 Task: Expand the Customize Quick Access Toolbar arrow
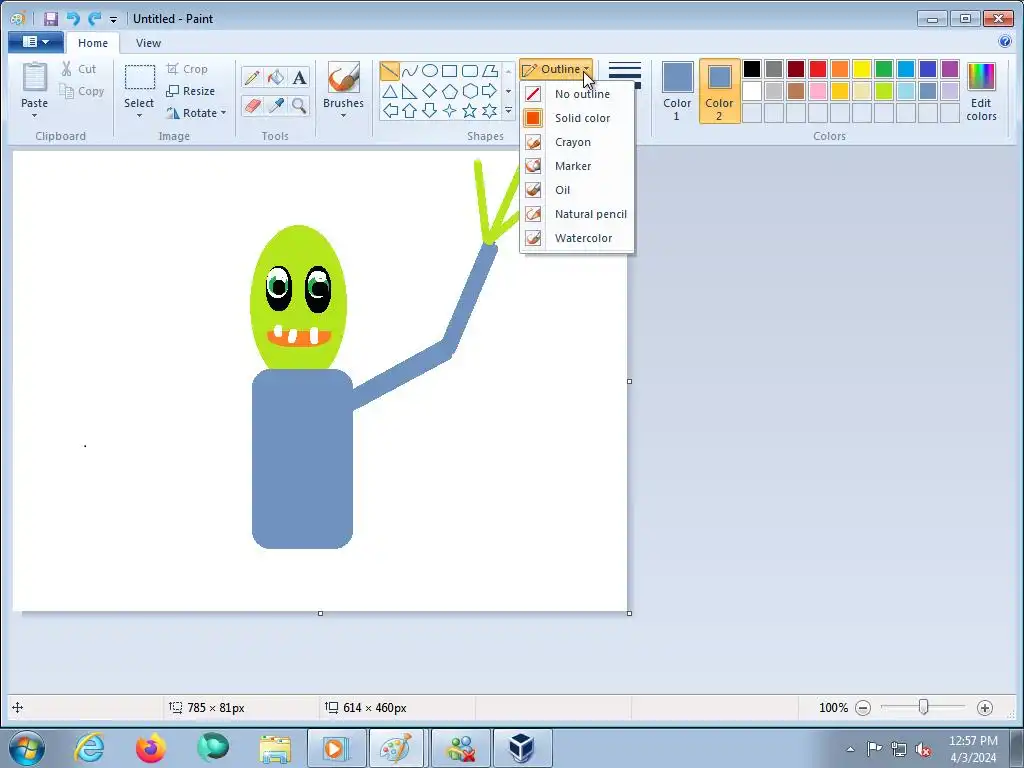point(113,20)
